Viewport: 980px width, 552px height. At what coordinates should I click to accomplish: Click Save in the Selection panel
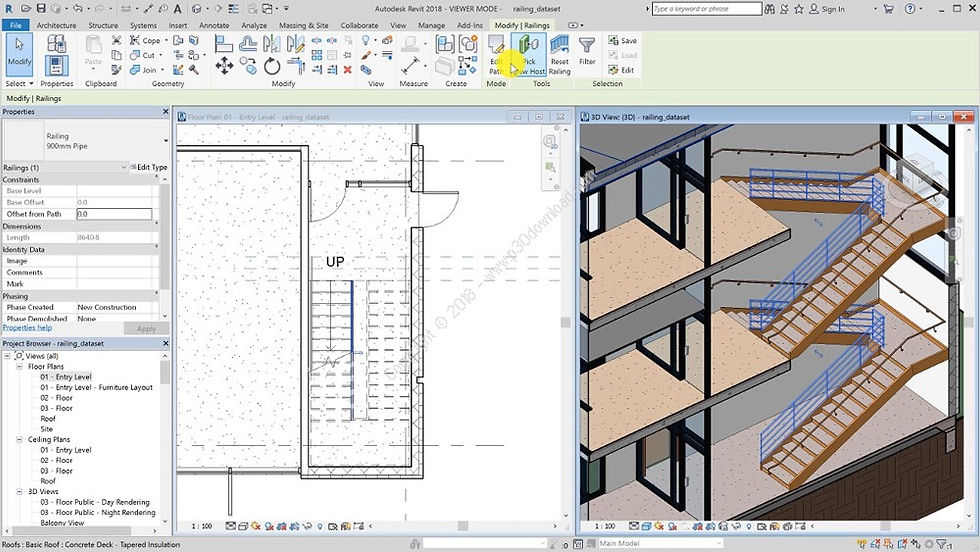(622, 41)
